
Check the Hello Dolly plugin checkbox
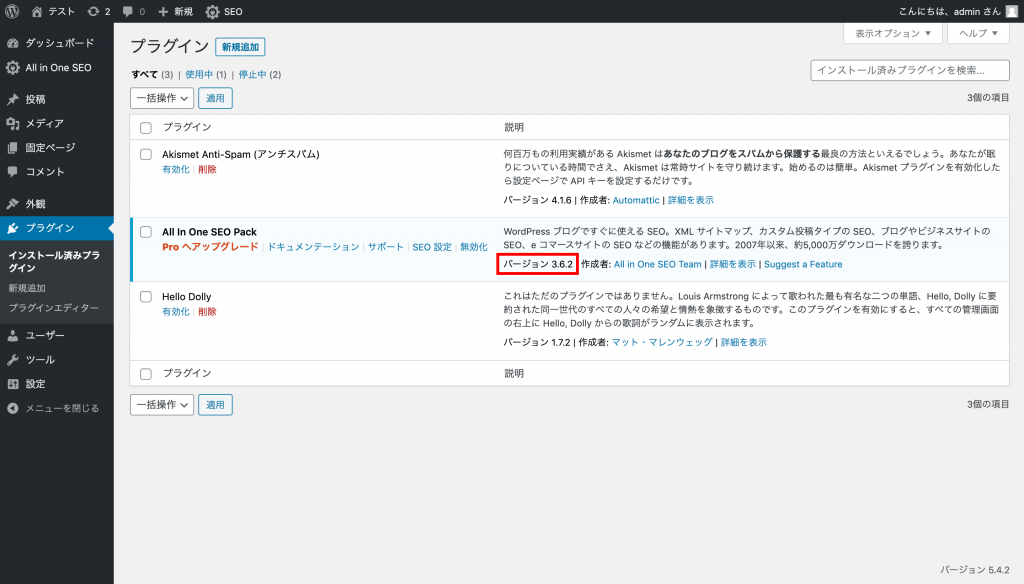click(x=146, y=297)
